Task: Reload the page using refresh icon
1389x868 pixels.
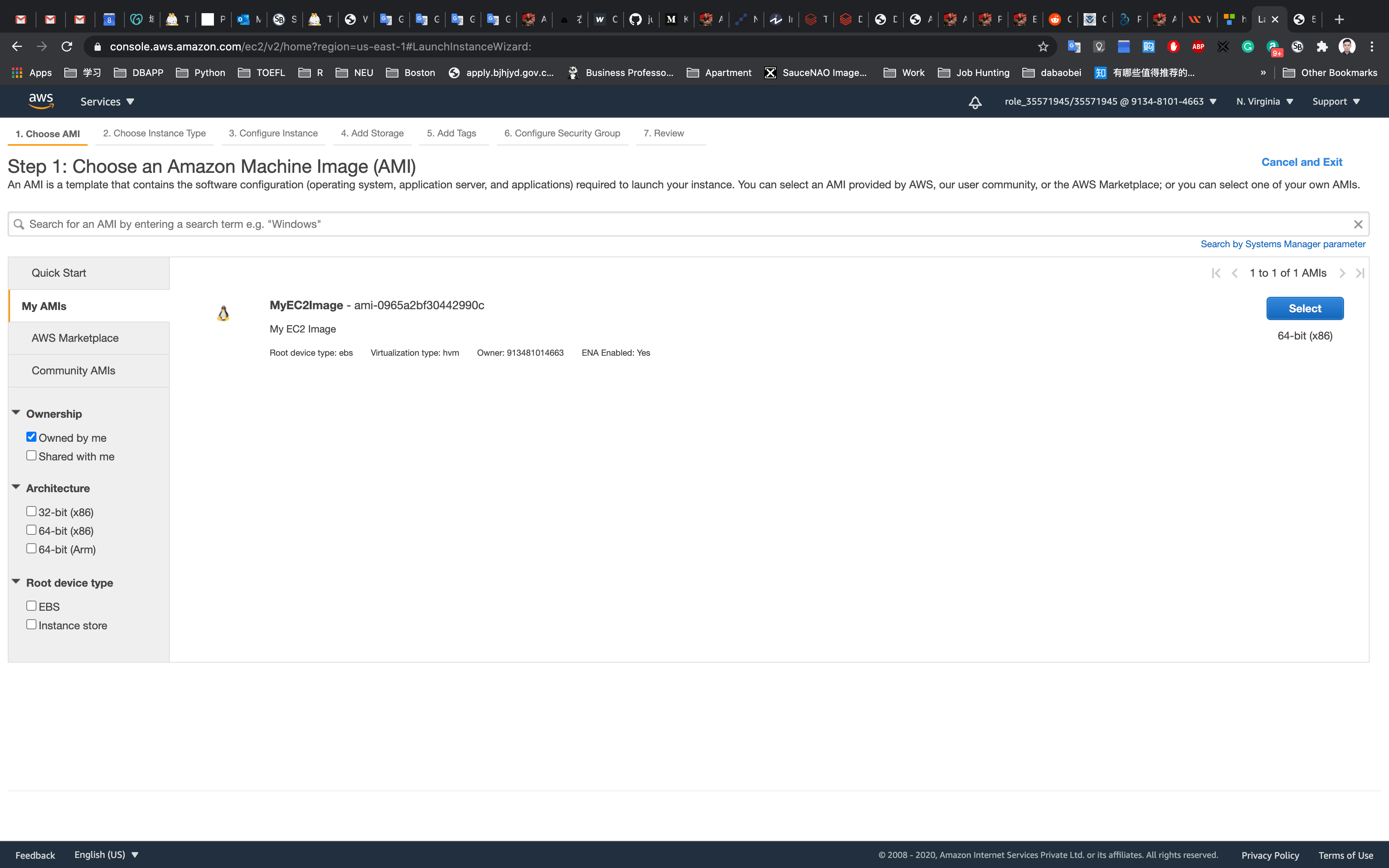Action: [67, 46]
